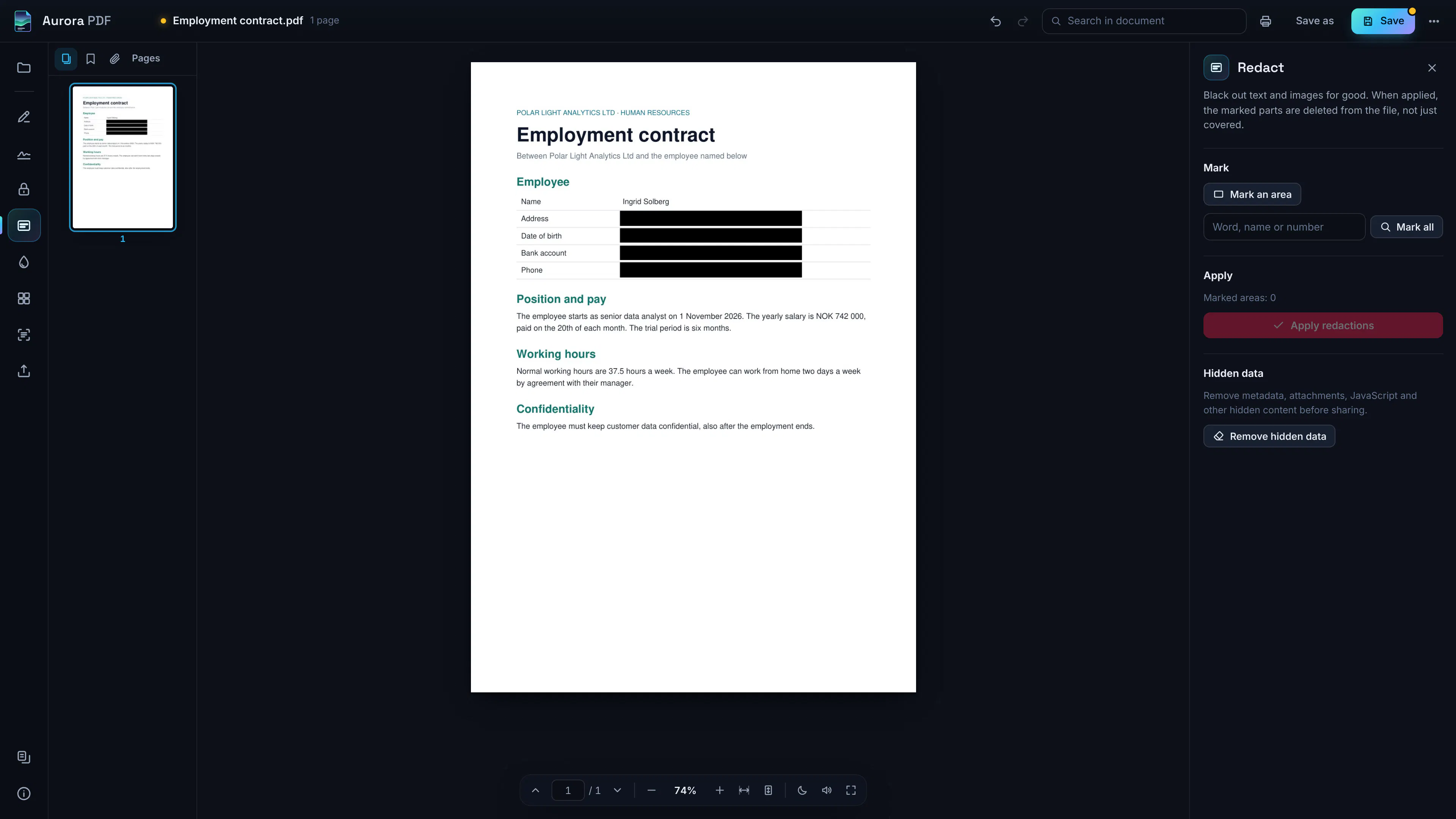Open the watermark droplet tool
Image resolution: width=1456 pixels, height=819 pixels.
click(24, 262)
